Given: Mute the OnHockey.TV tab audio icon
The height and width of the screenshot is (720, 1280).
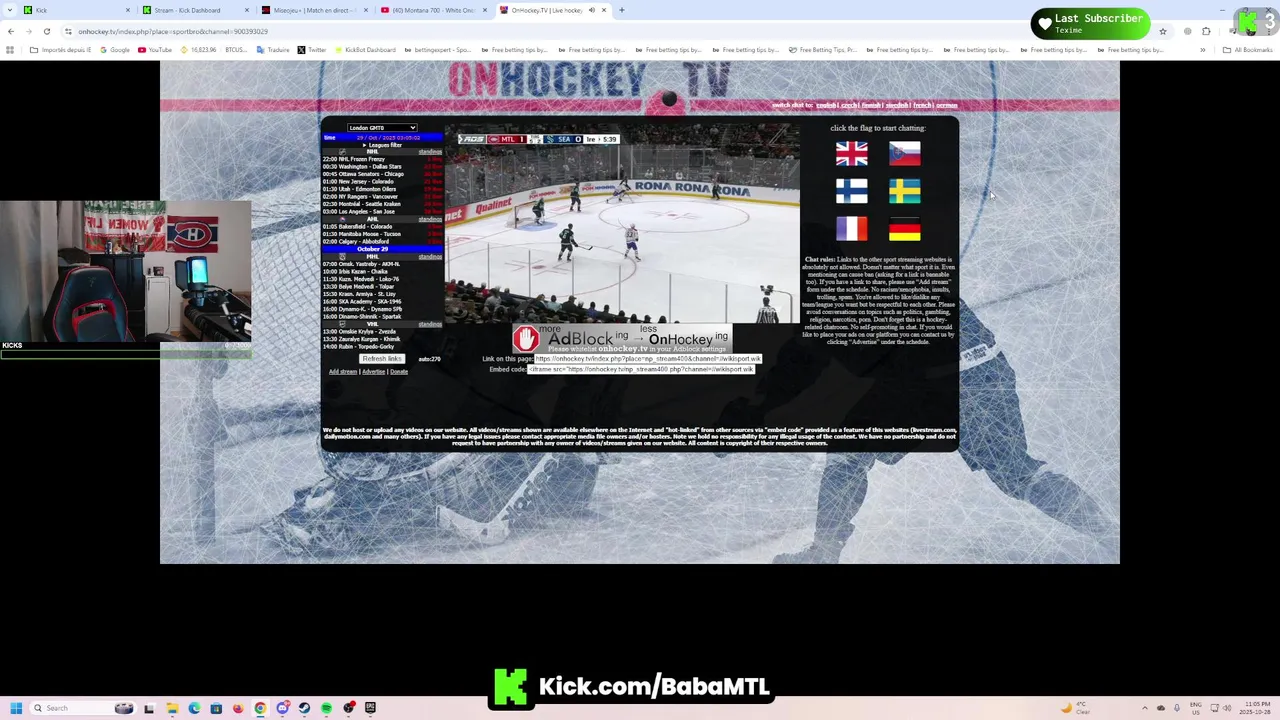Looking at the screenshot, I should pyautogui.click(x=591, y=10).
